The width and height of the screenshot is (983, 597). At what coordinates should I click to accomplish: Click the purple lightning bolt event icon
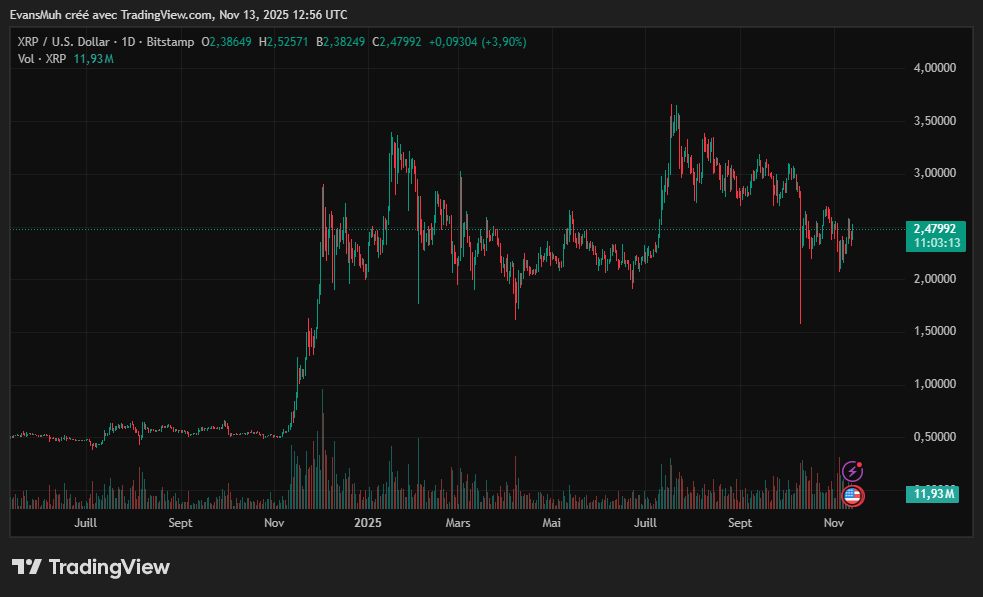coord(852,471)
